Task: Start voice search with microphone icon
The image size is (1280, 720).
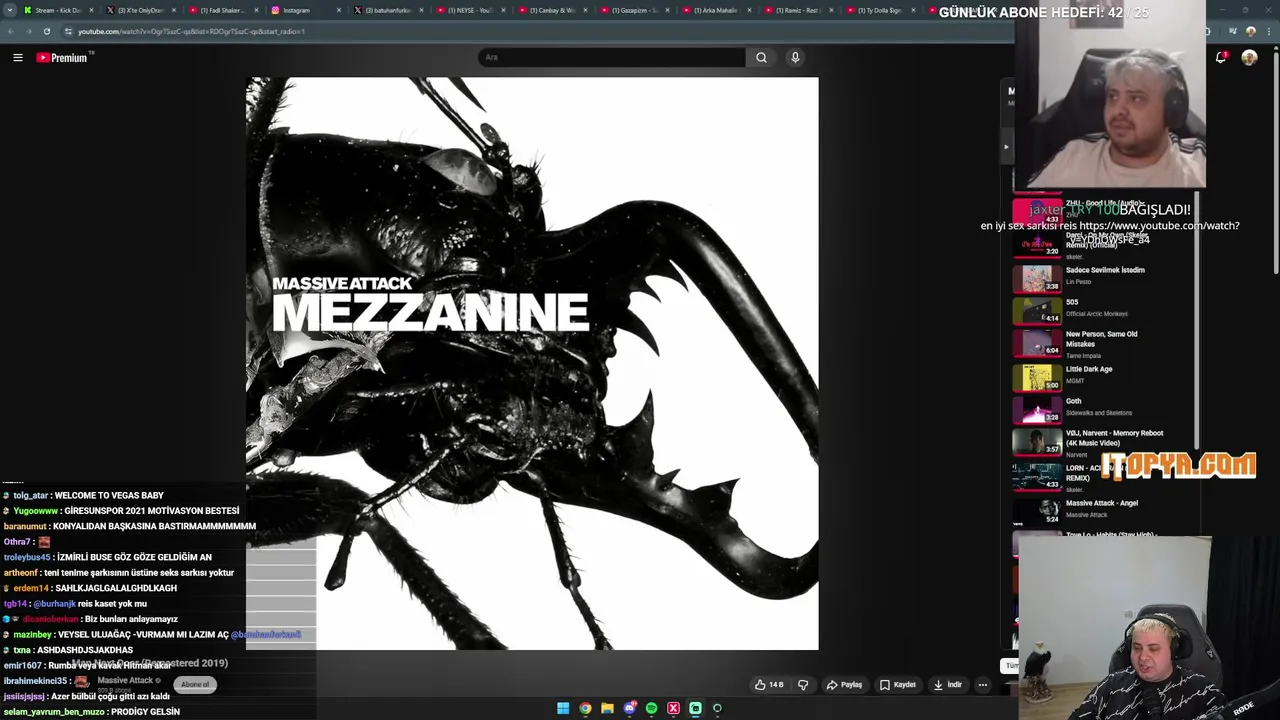Action: tap(795, 57)
